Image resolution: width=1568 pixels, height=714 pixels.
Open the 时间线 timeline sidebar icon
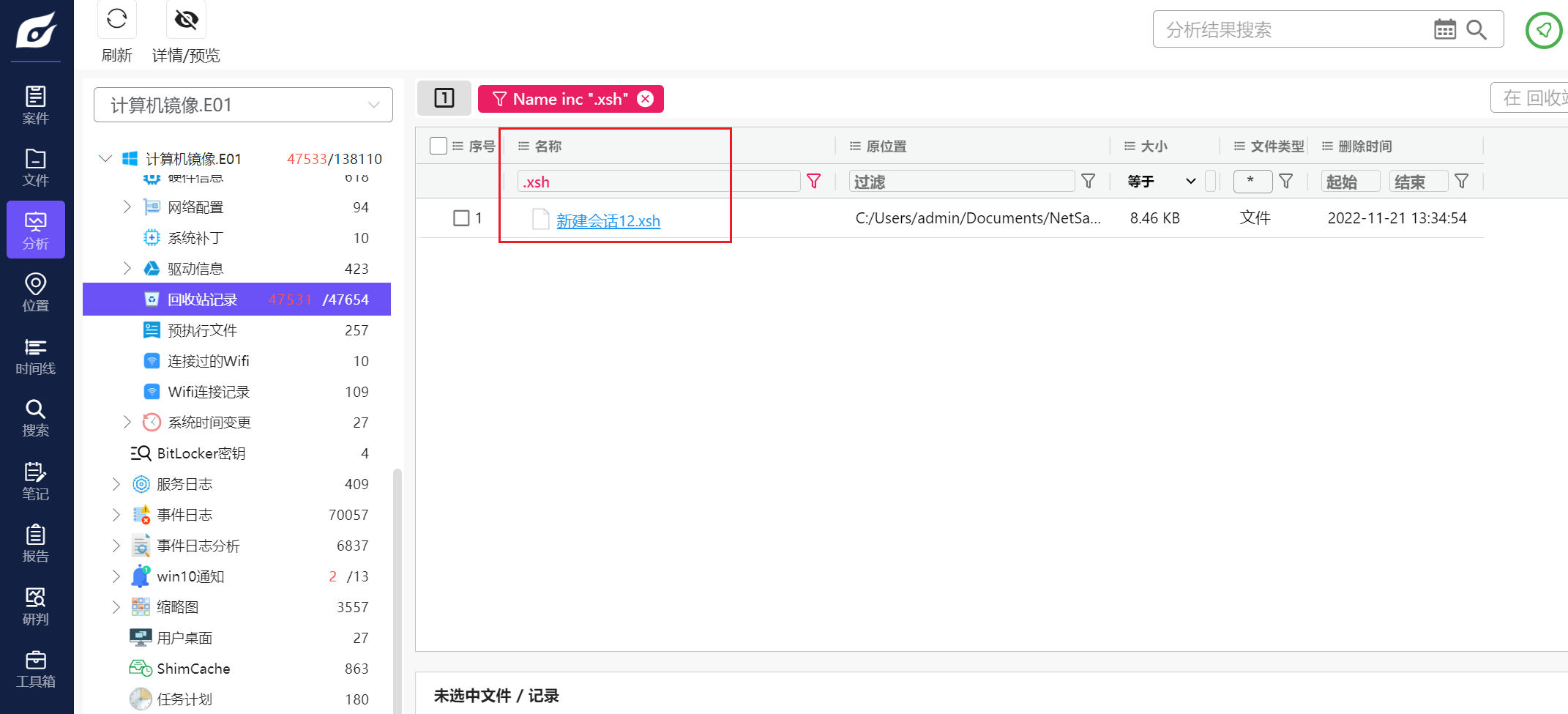(x=35, y=356)
